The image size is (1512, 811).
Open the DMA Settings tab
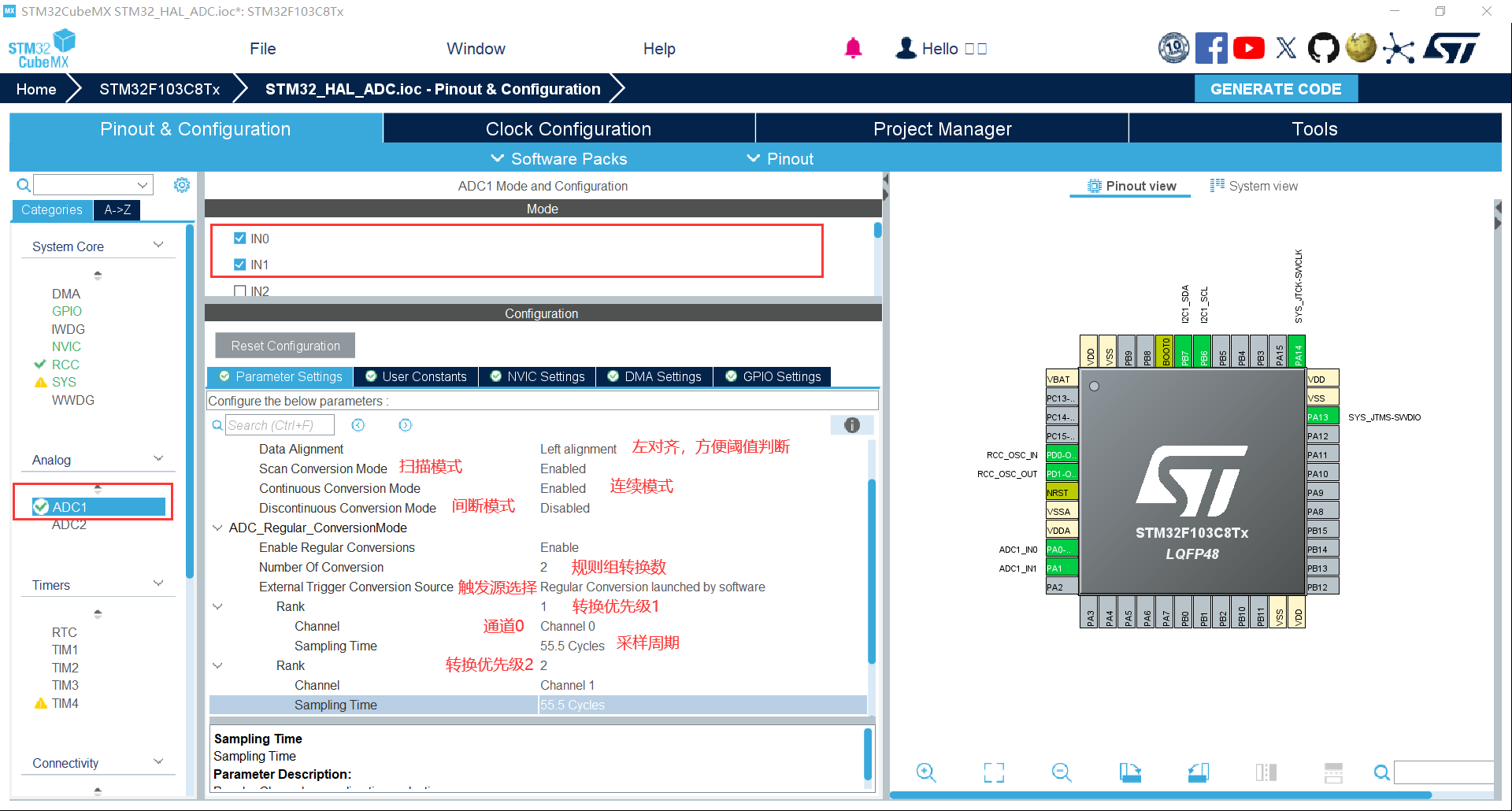654,376
